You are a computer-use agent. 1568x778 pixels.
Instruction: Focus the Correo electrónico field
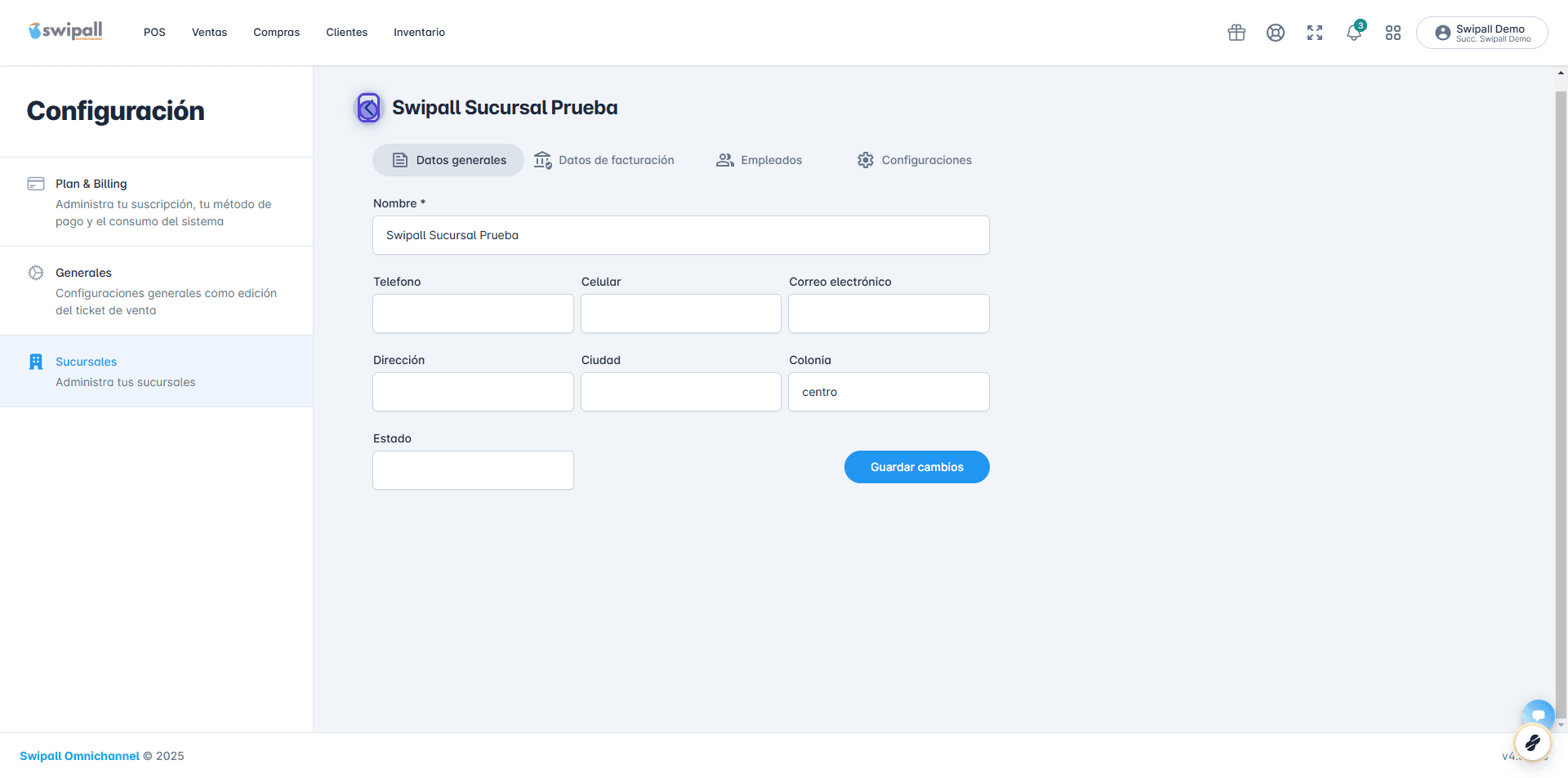tap(889, 313)
